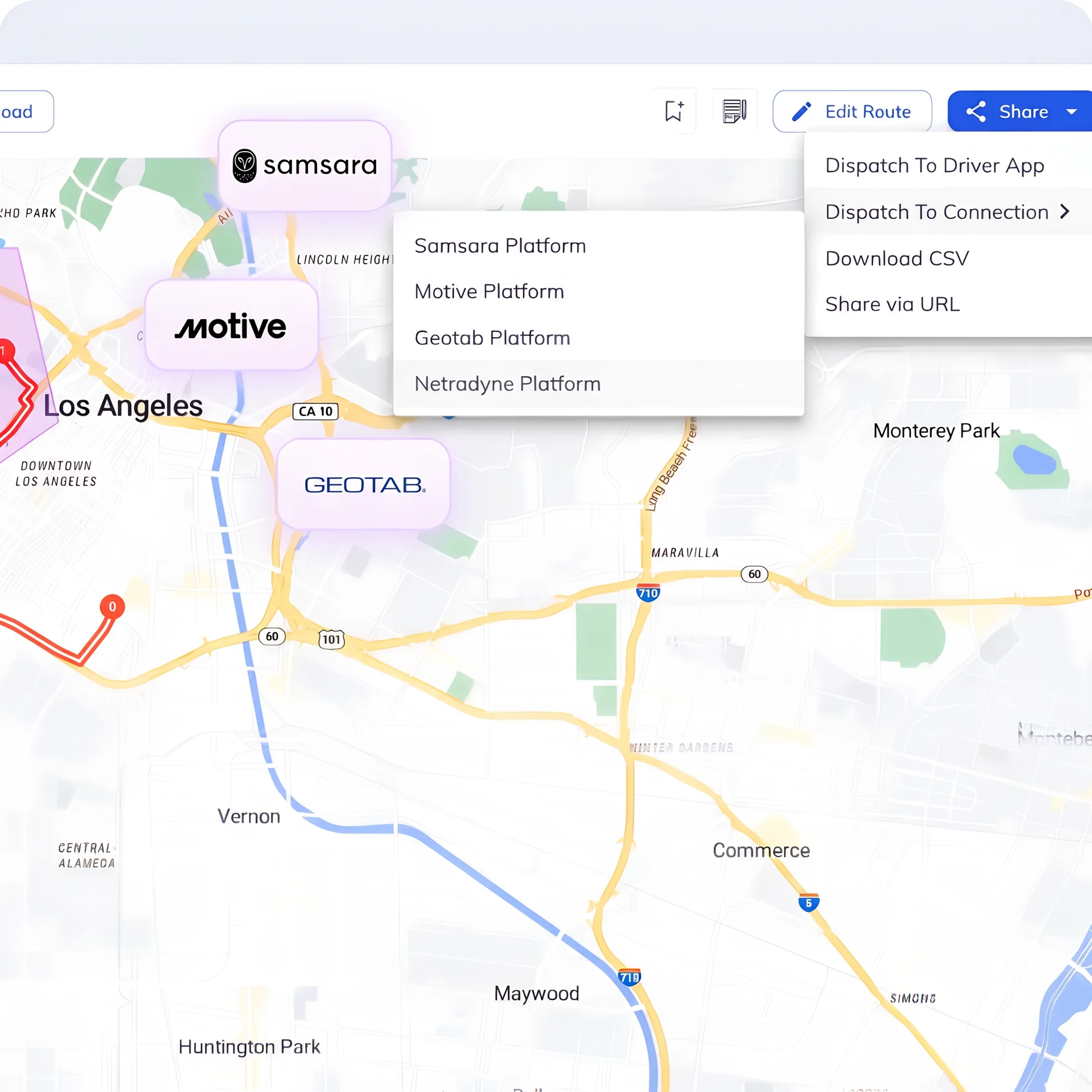Open the route notes icon
Screen dimensions: 1092x1092
(734, 111)
